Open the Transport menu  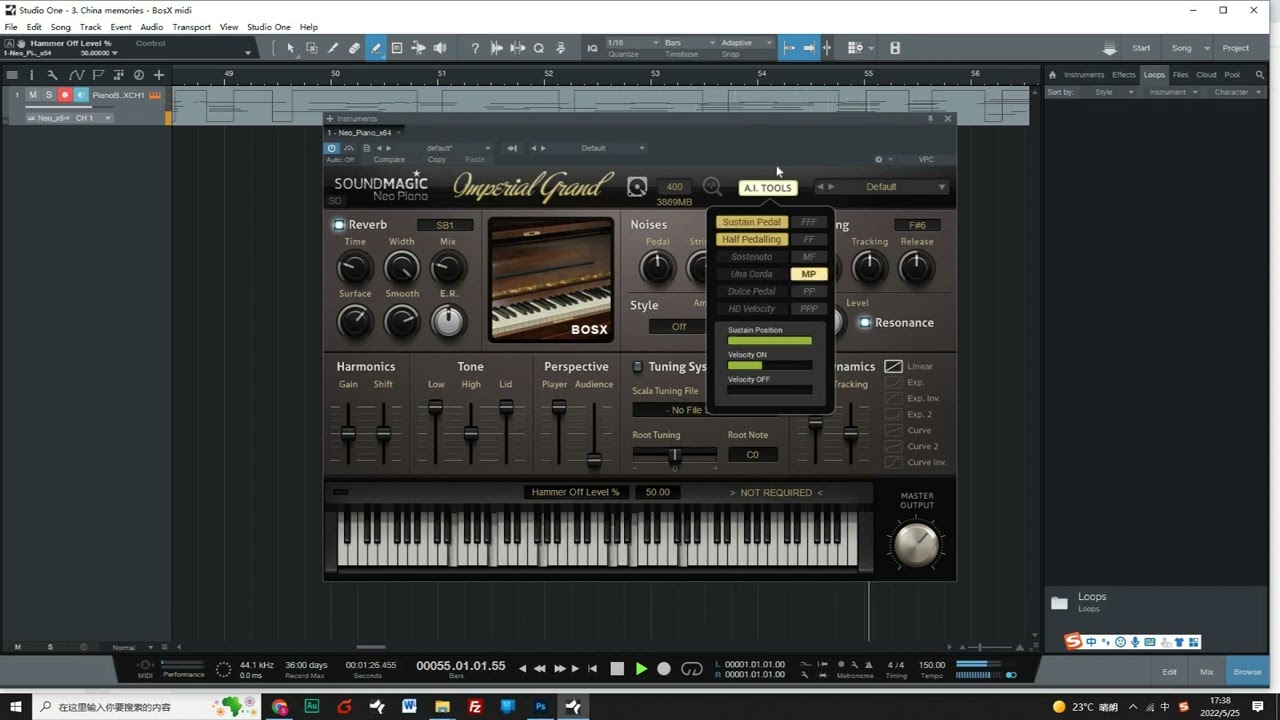tap(191, 27)
